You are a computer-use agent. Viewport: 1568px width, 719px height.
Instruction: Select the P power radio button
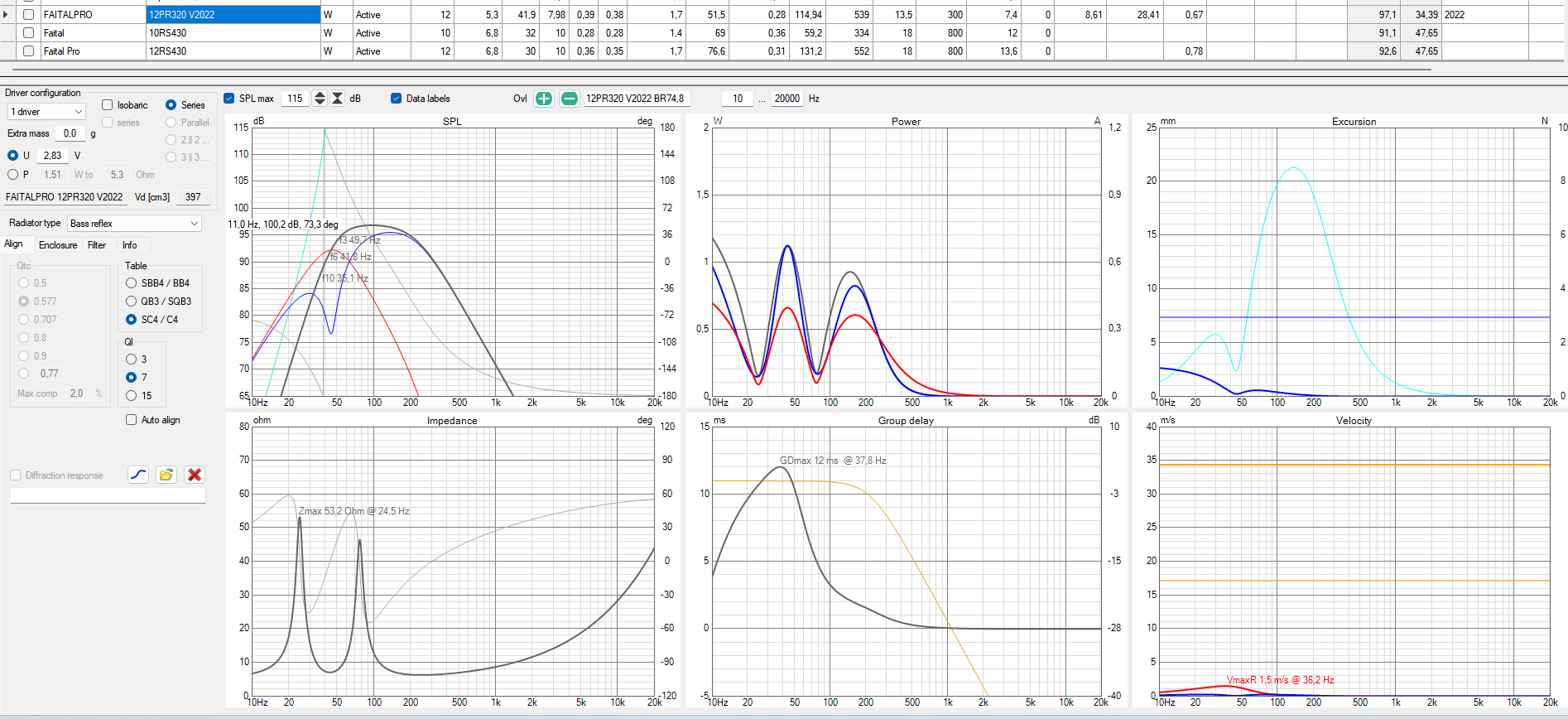click(12, 175)
